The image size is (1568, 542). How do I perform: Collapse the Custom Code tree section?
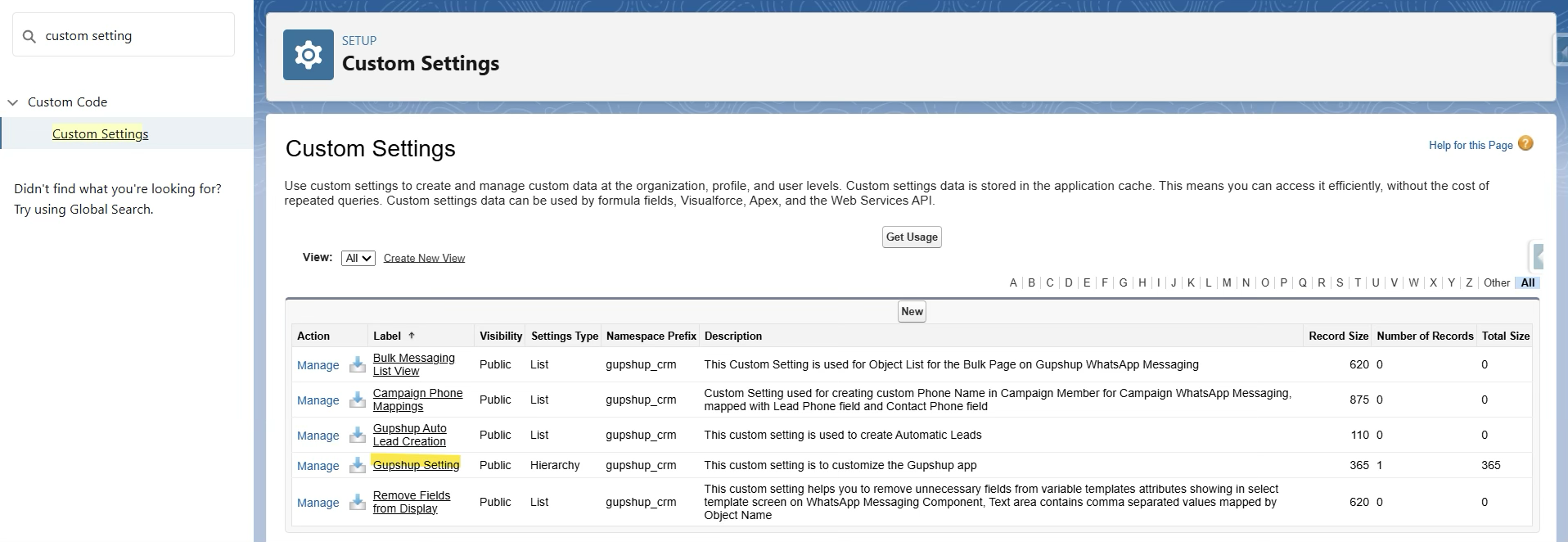13,102
